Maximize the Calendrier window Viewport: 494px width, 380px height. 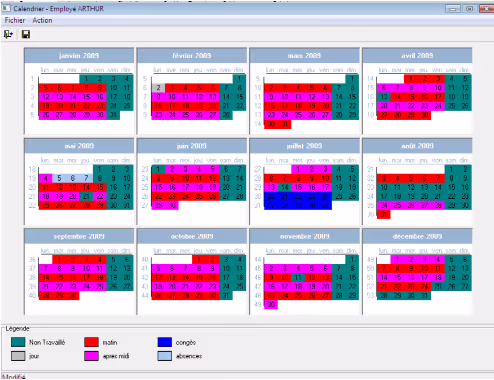pyautogui.click(x=469, y=9)
